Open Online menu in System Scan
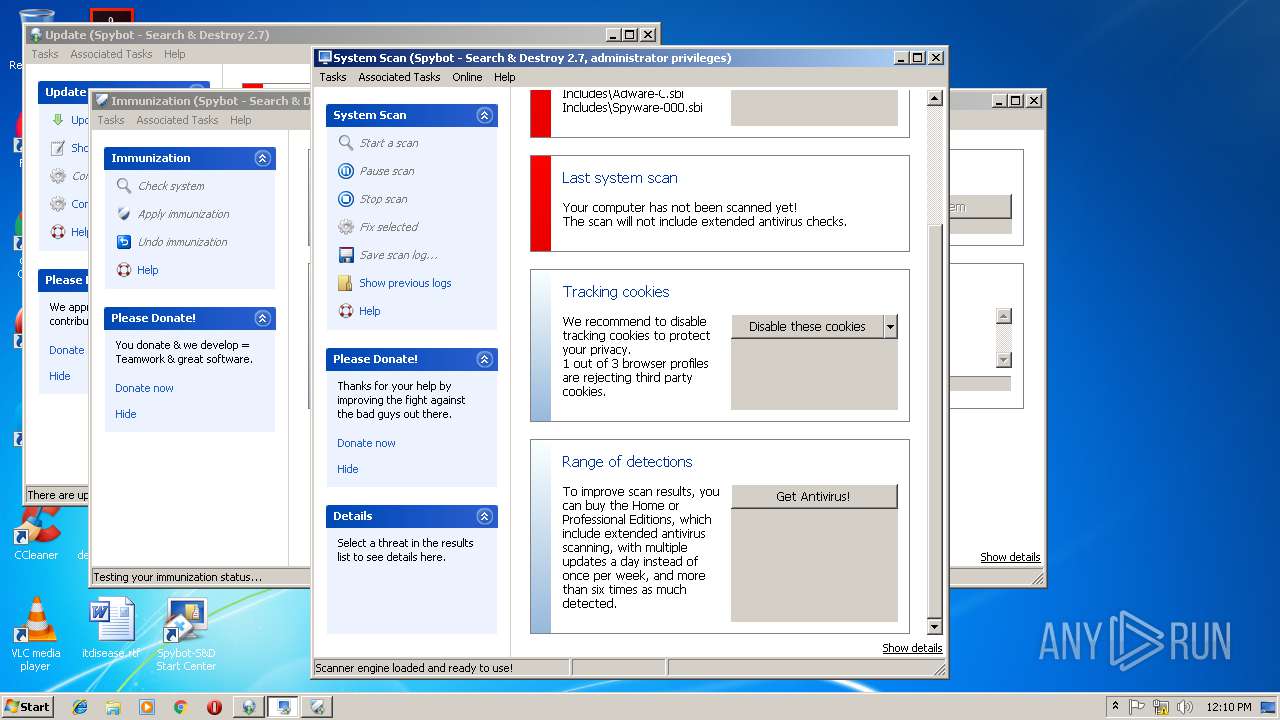This screenshot has width=1280, height=720. (x=467, y=77)
